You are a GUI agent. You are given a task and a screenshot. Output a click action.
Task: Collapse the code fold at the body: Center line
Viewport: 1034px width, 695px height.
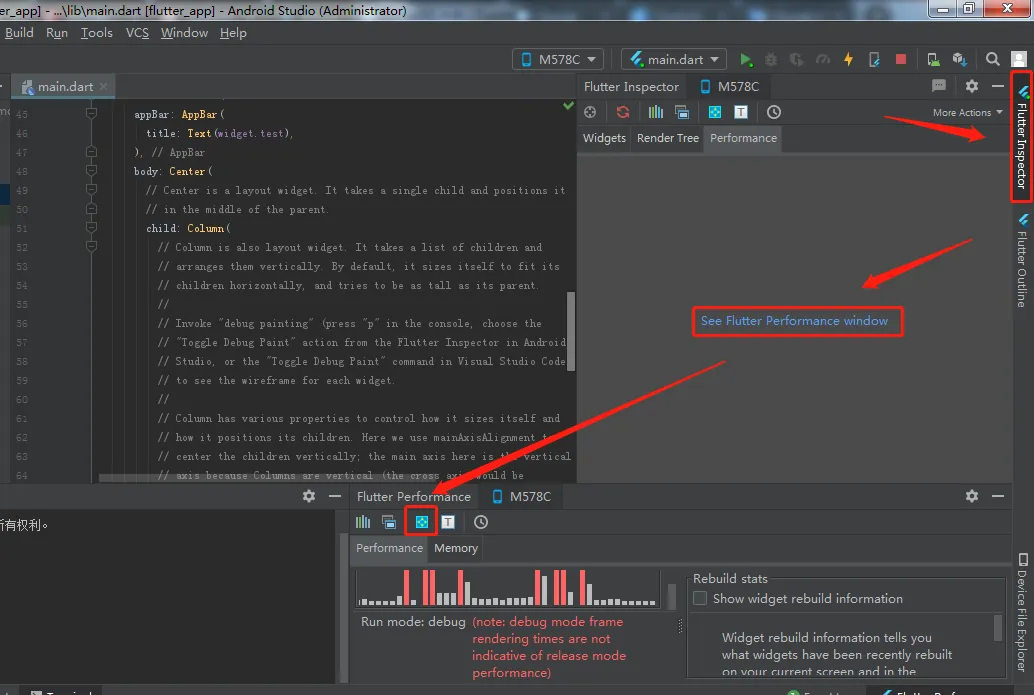[92, 171]
